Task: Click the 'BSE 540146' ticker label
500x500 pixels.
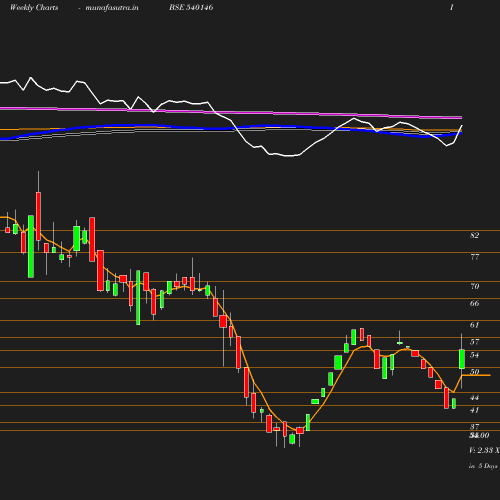Action: 191,7
